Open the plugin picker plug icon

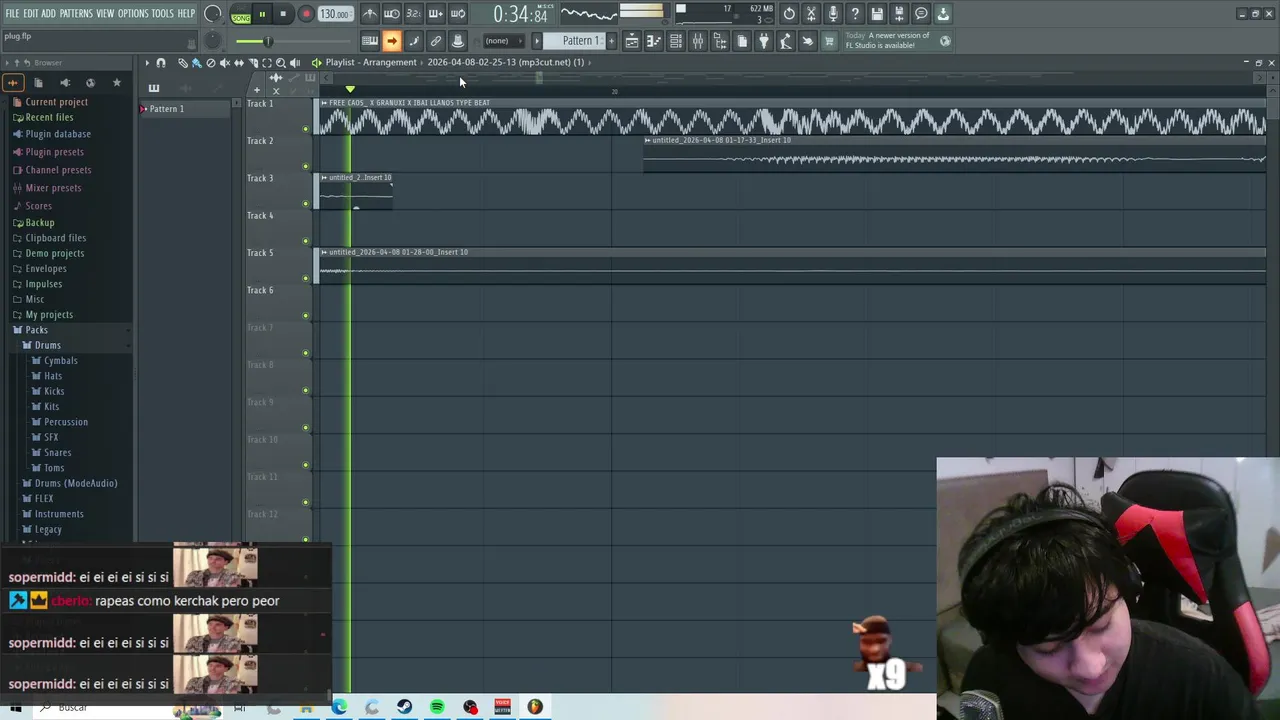click(x=764, y=41)
